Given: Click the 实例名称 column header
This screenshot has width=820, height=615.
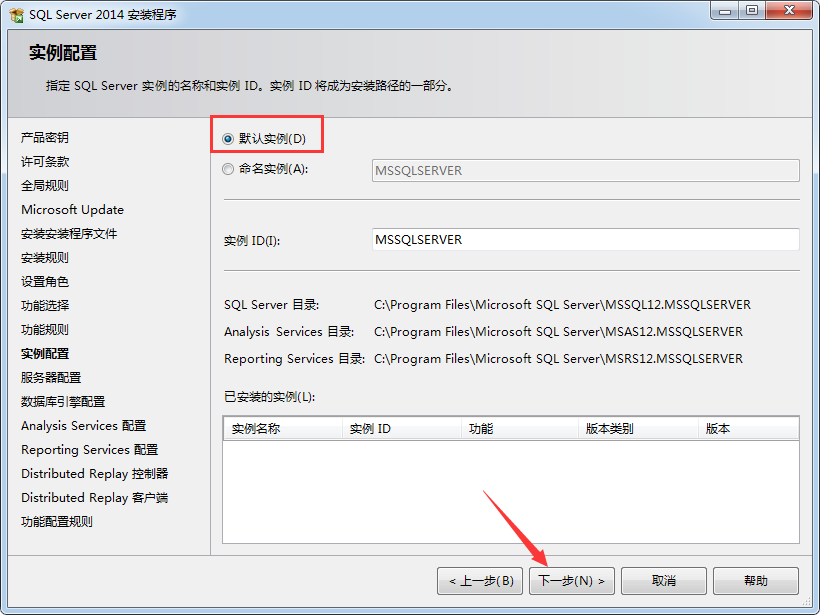Looking at the screenshot, I should 282,429.
